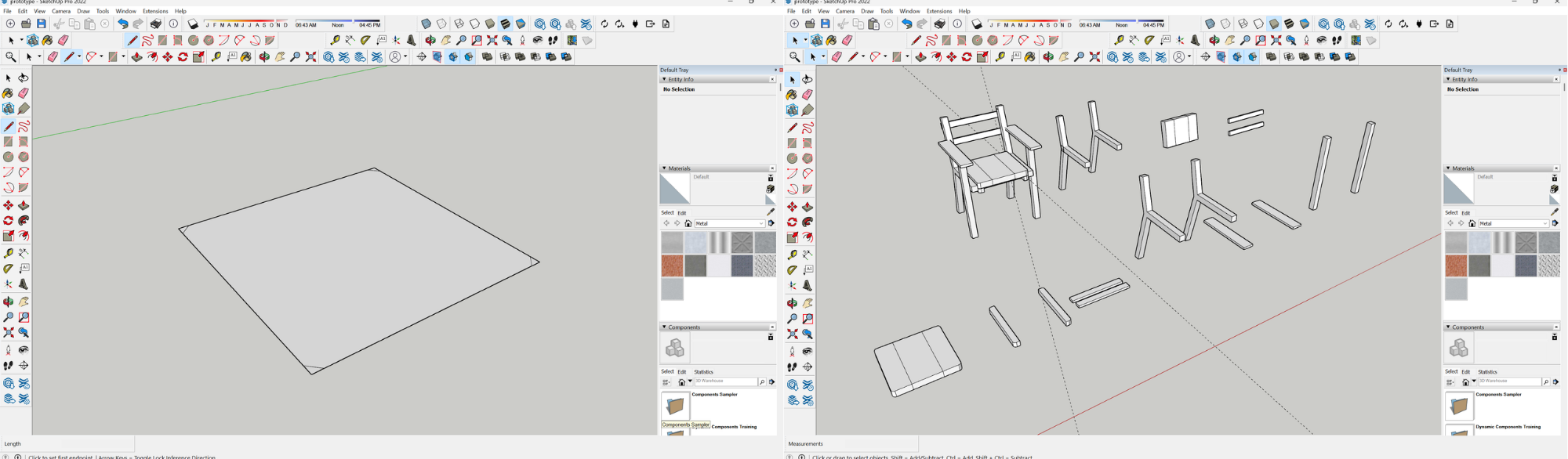Open the Components navigation dropdown arrow in the left tray

(690, 382)
